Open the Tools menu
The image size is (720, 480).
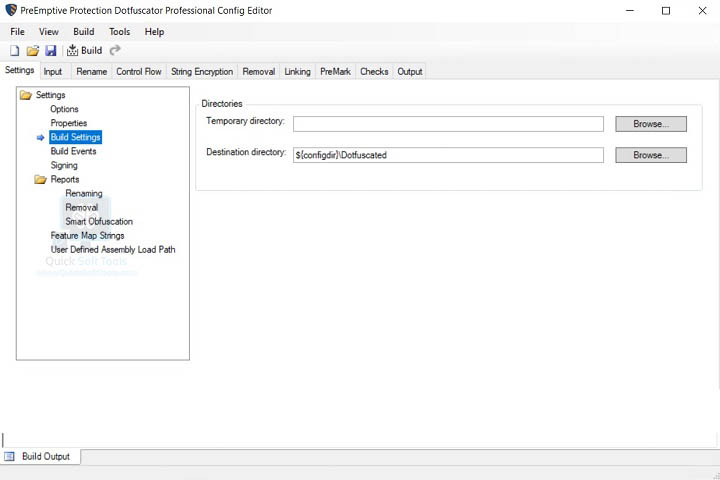tap(119, 32)
